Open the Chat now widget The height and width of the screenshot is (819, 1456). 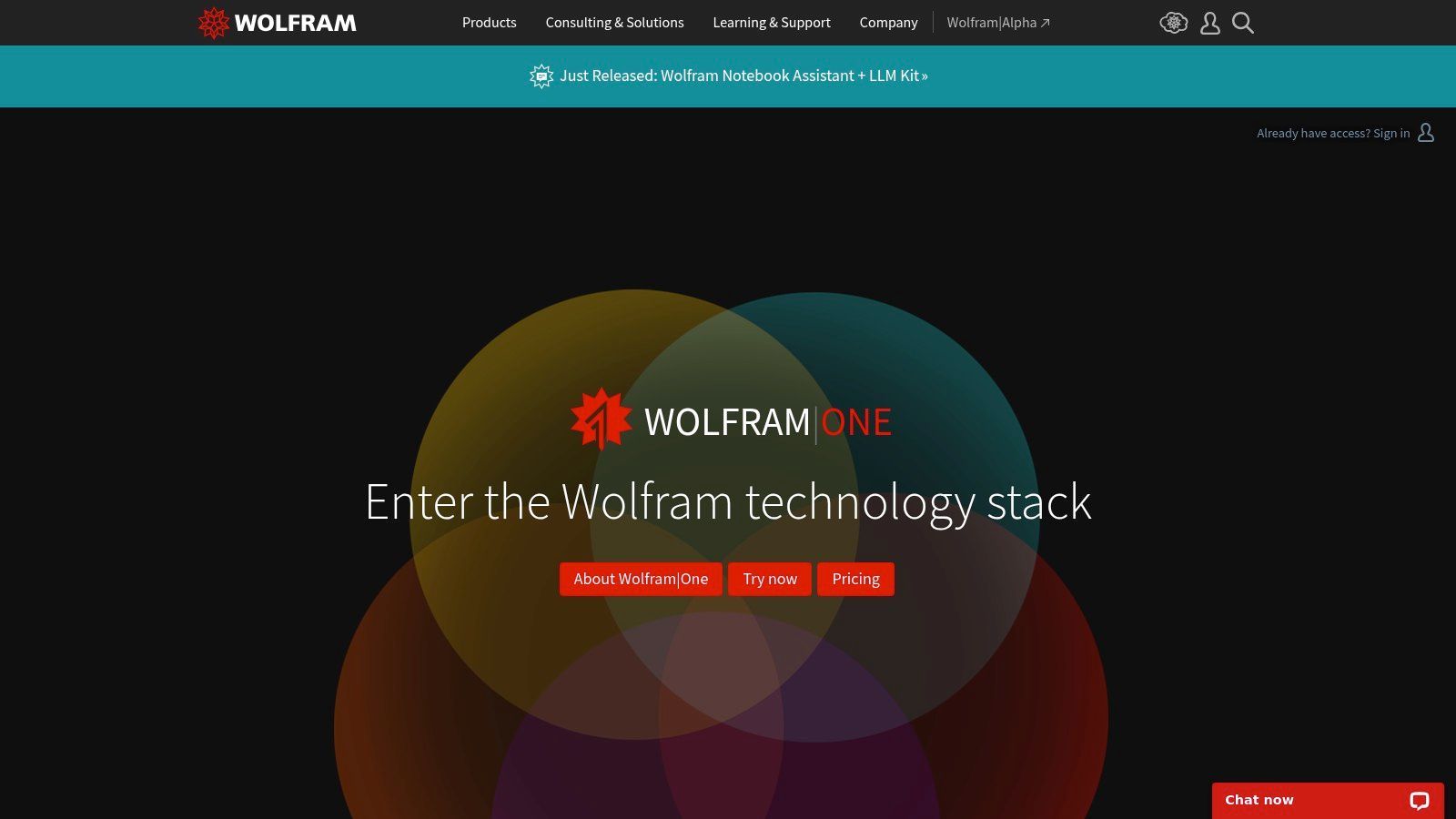coord(1328,801)
